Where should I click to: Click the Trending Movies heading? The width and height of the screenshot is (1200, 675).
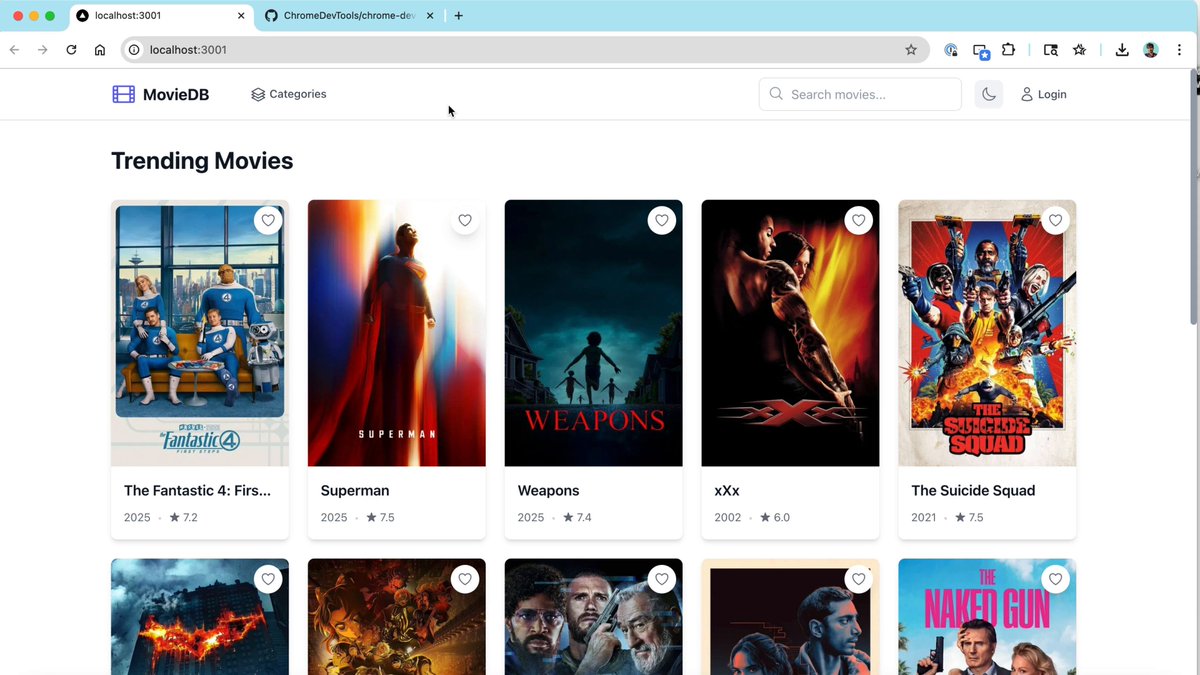(202, 161)
